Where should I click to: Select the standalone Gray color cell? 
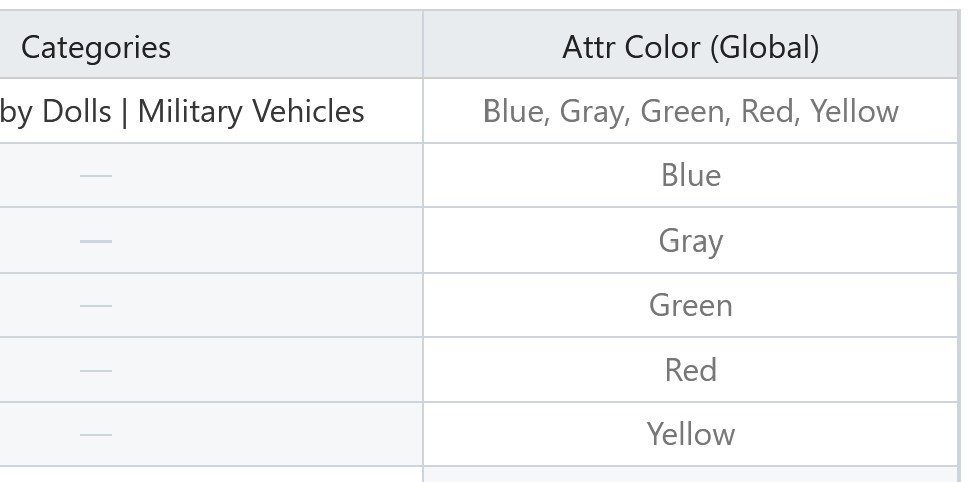click(690, 241)
